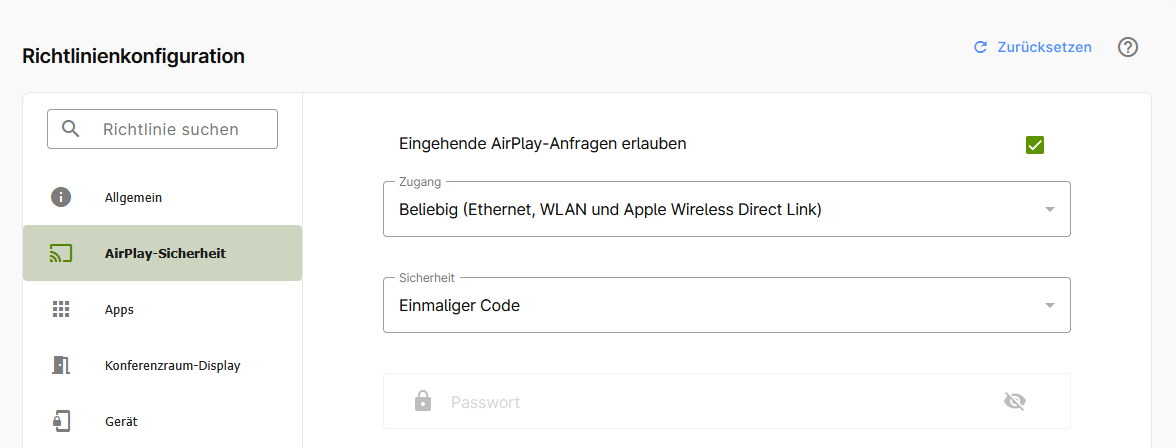Click the Gerät locked-phone icon
Screen dimensions: 1176x448
pos(61,421)
